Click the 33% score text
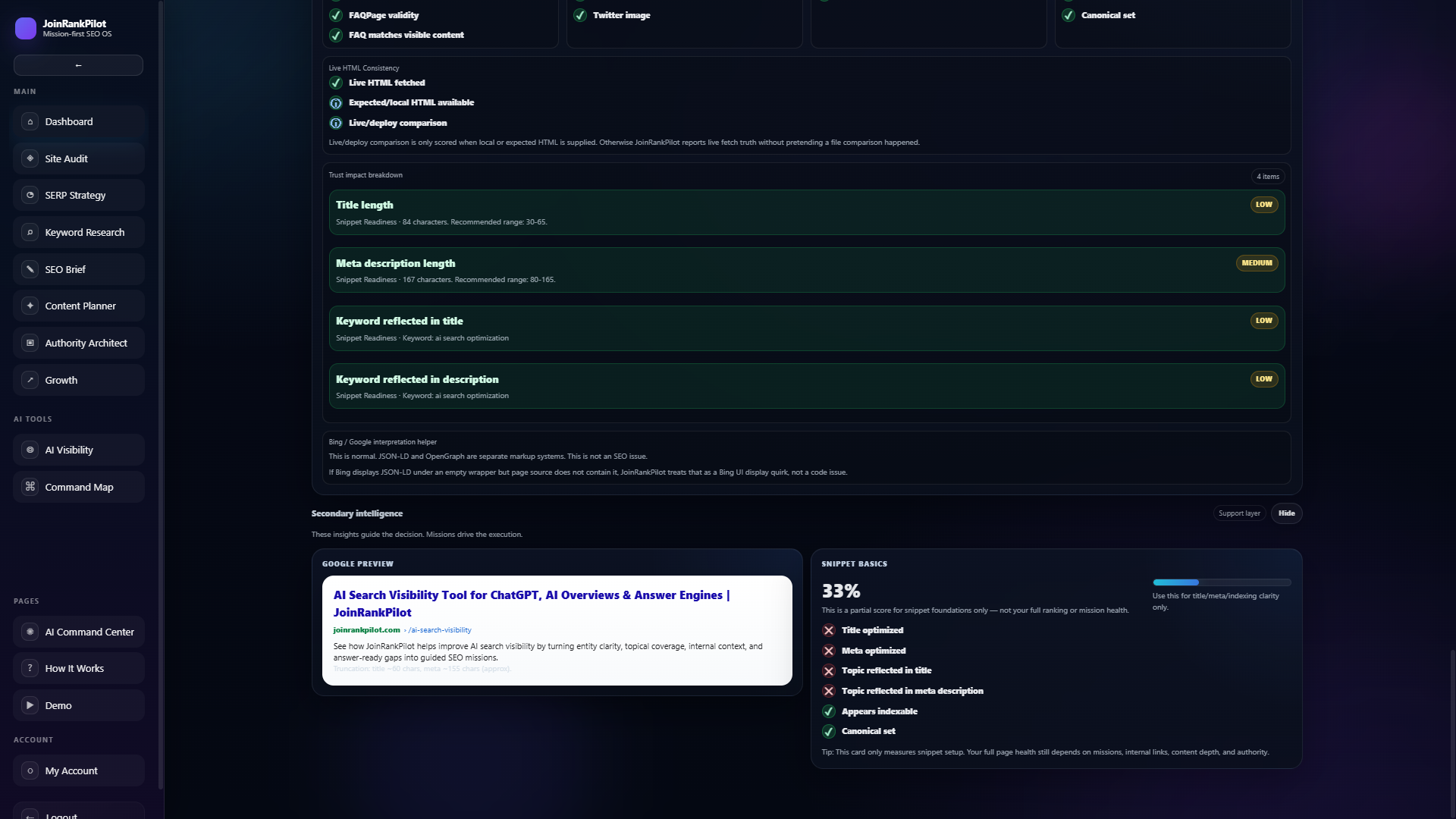The height and width of the screenshot is (819, 1456). pyautogui.click(x=840, y=591)
